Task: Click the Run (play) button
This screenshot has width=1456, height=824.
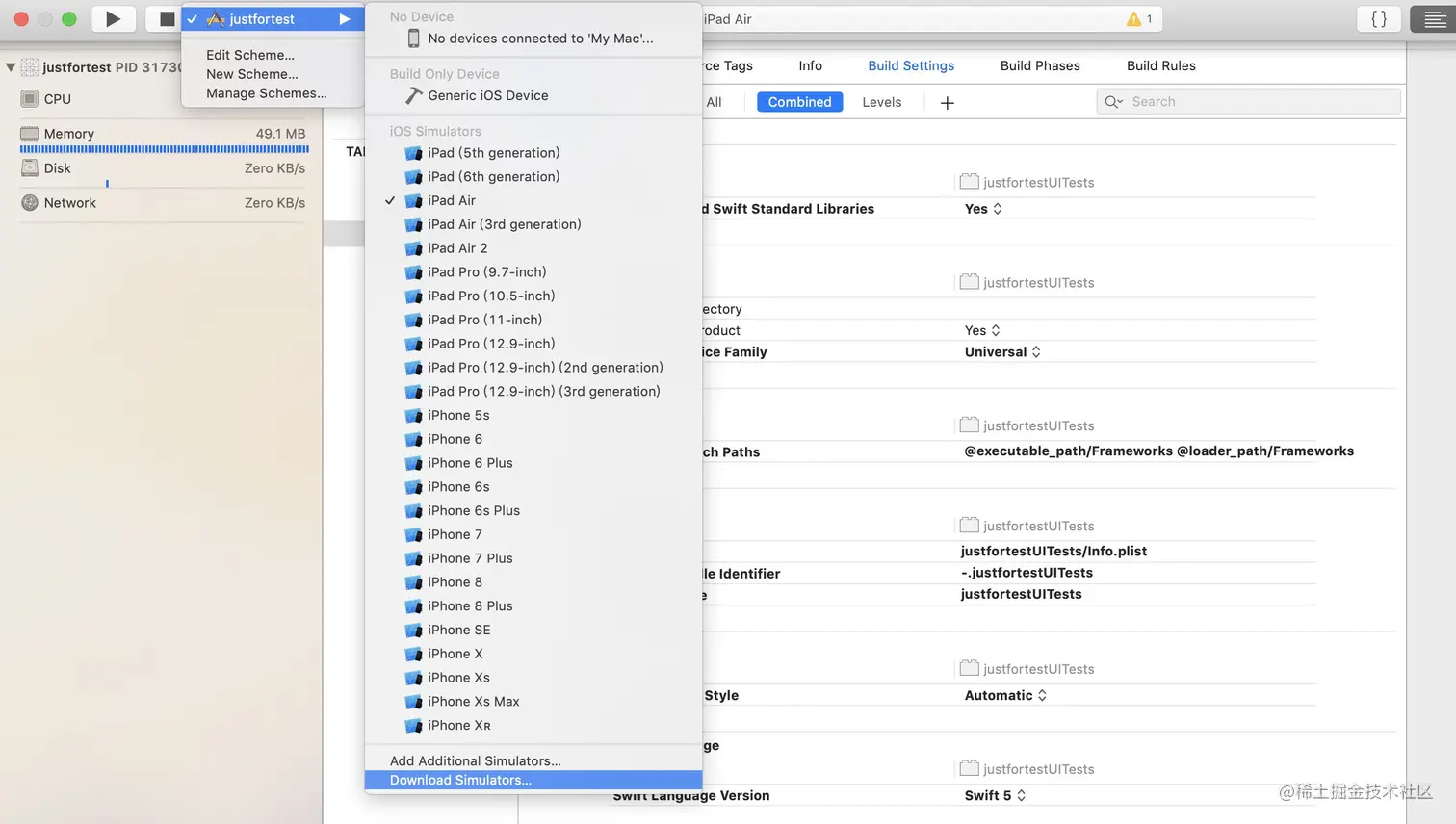Action: 114,18
